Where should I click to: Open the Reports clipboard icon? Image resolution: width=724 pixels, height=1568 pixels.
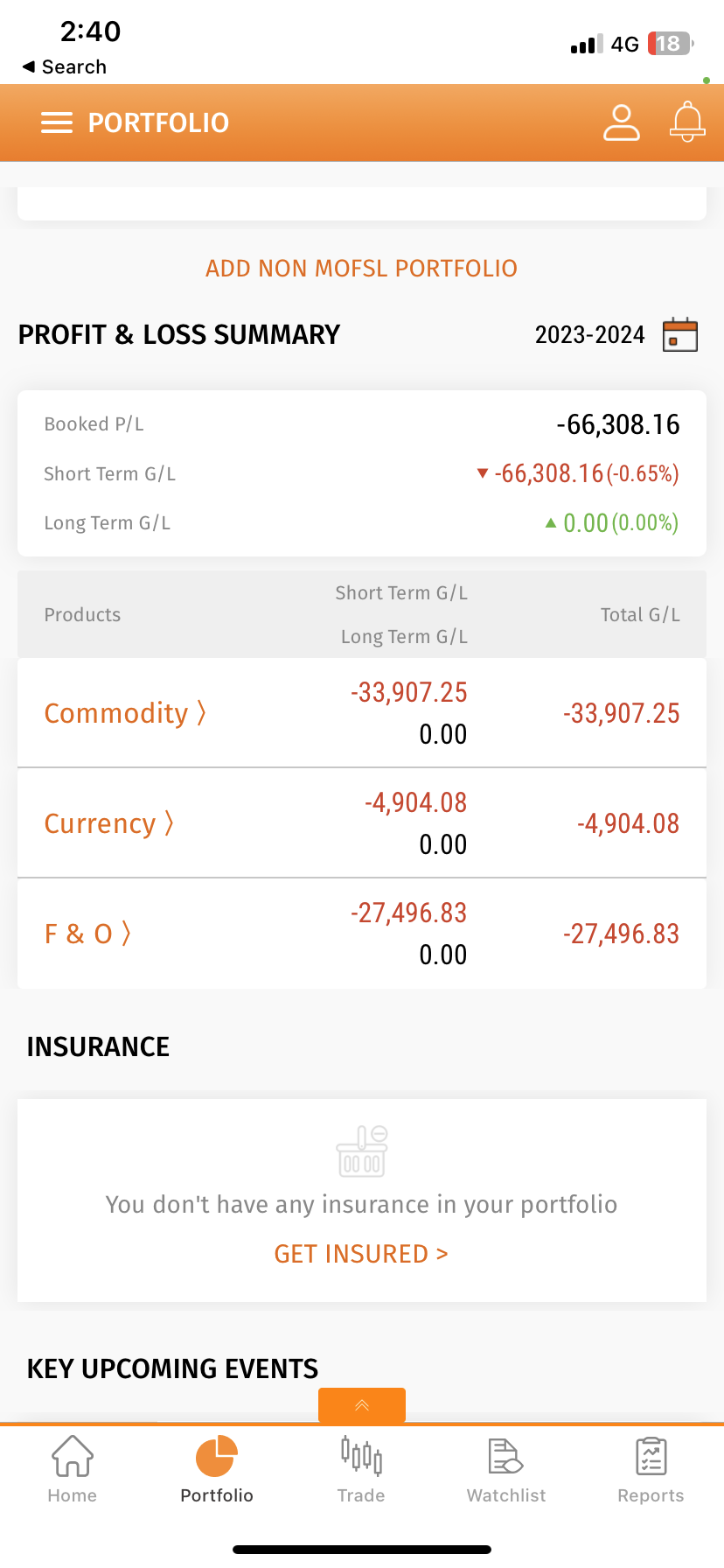651,1456
